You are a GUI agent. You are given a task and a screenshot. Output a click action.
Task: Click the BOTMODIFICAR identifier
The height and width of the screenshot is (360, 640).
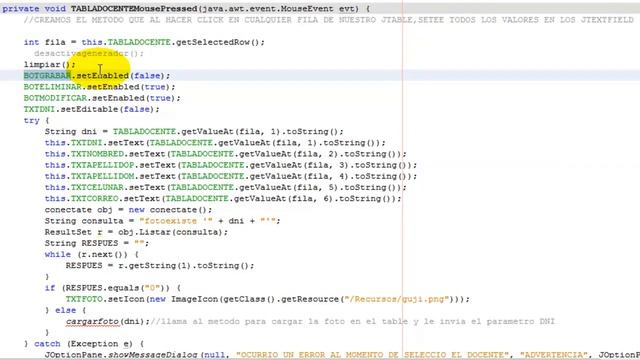point(55,98)
